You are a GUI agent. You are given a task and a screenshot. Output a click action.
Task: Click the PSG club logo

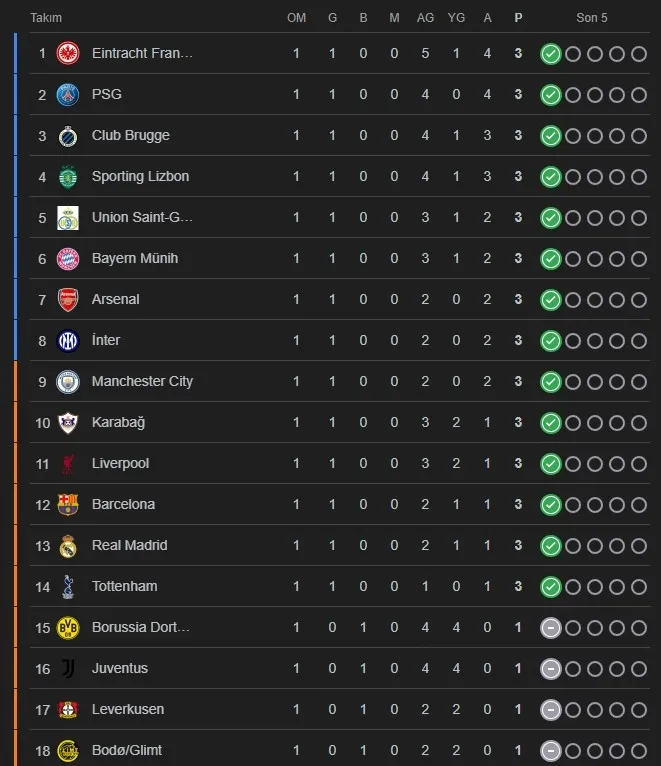click(68, 94)
